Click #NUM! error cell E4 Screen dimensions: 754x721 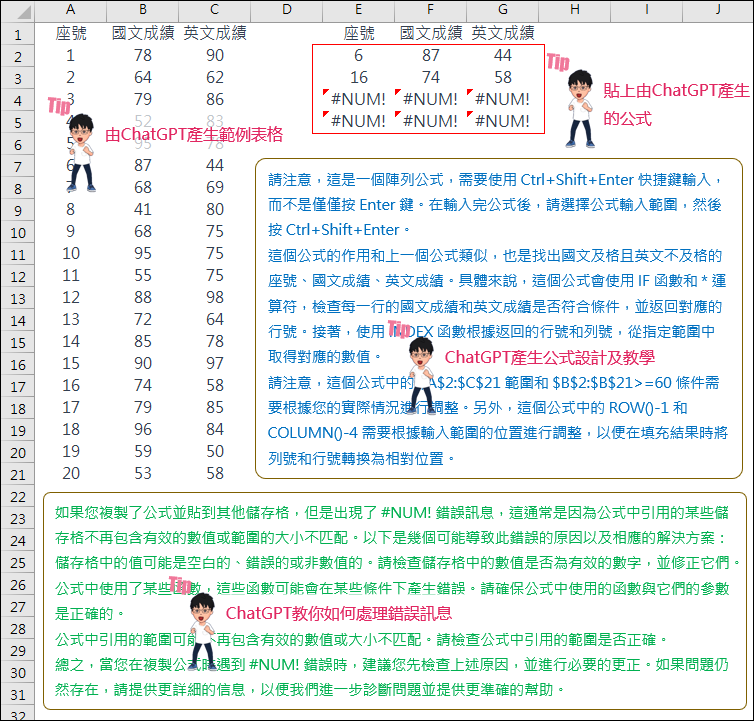point(359,99)
